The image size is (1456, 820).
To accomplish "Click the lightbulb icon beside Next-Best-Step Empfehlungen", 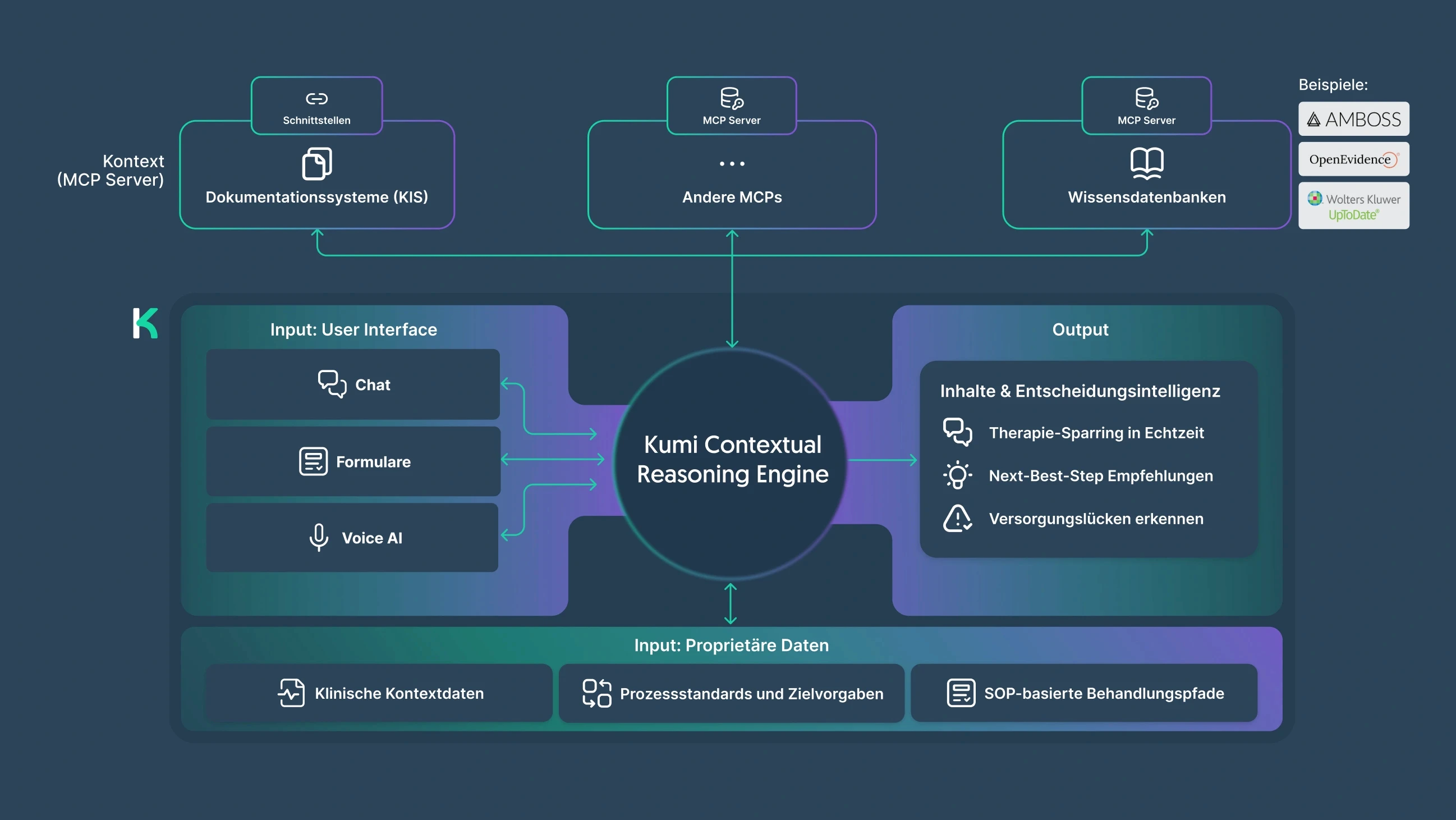I will tap(957, 475).
